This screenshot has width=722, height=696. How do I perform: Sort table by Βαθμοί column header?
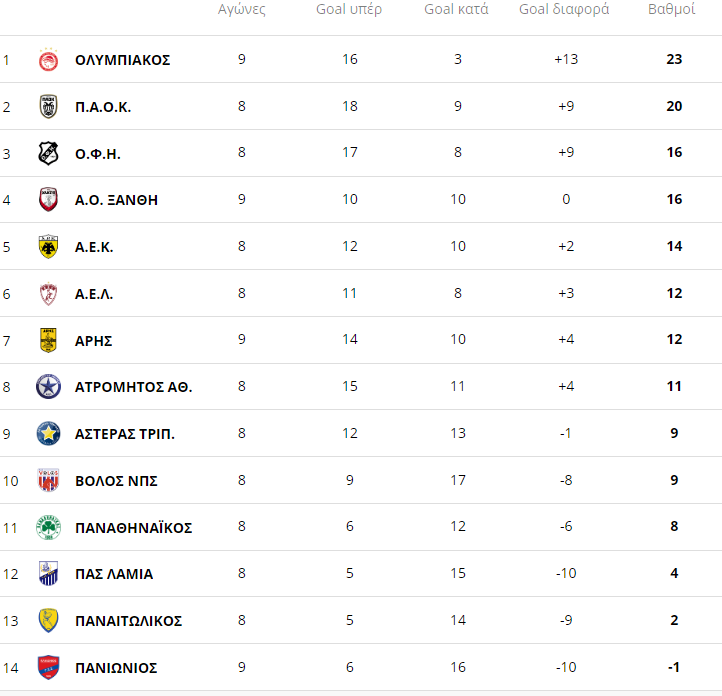671,9
